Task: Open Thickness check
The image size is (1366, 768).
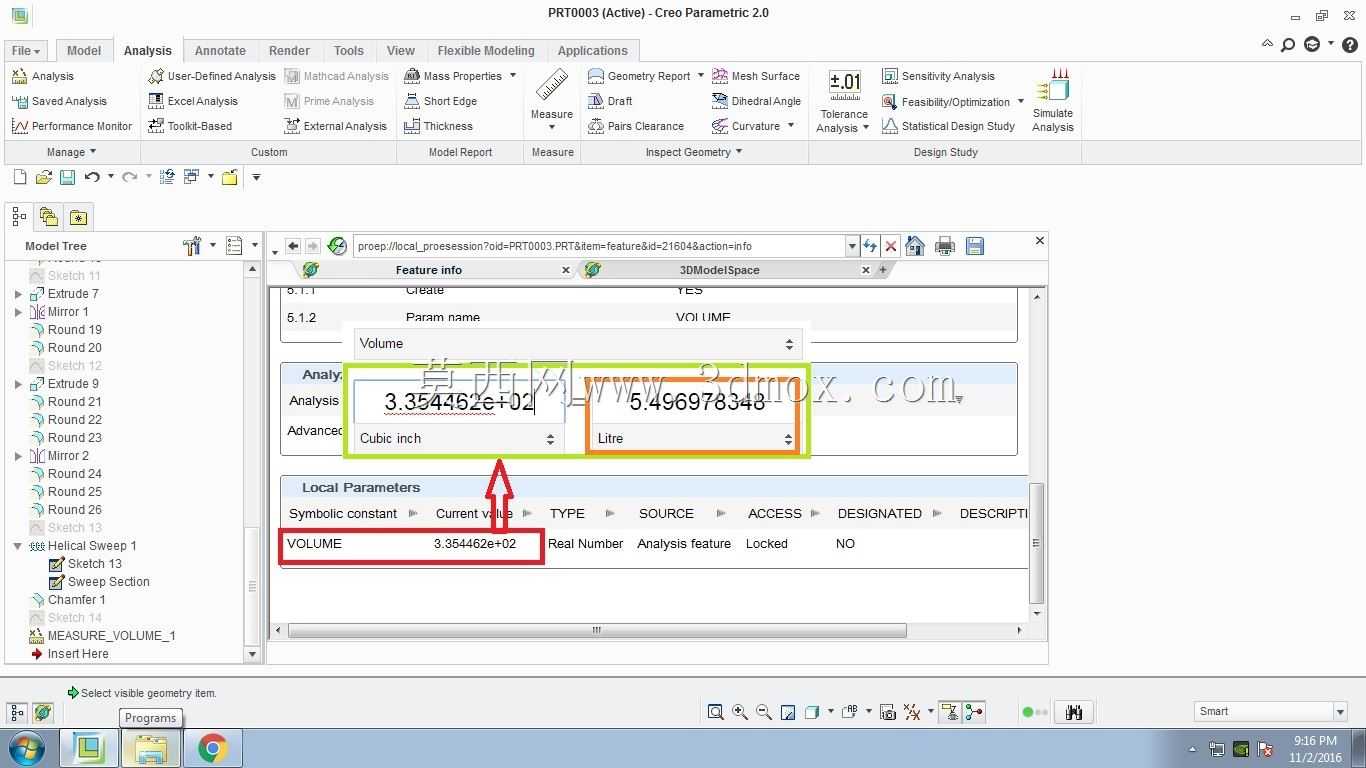Action: [438, 126]
